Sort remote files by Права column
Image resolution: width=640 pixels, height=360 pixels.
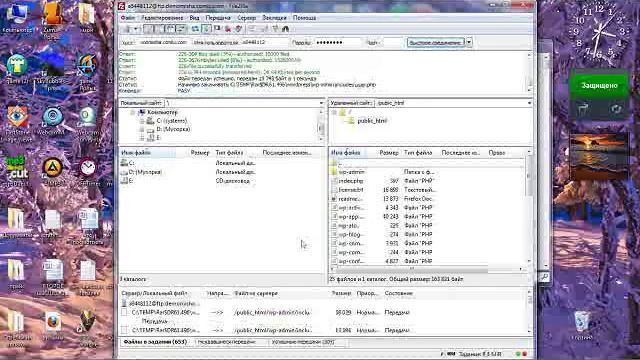point(497,153)
